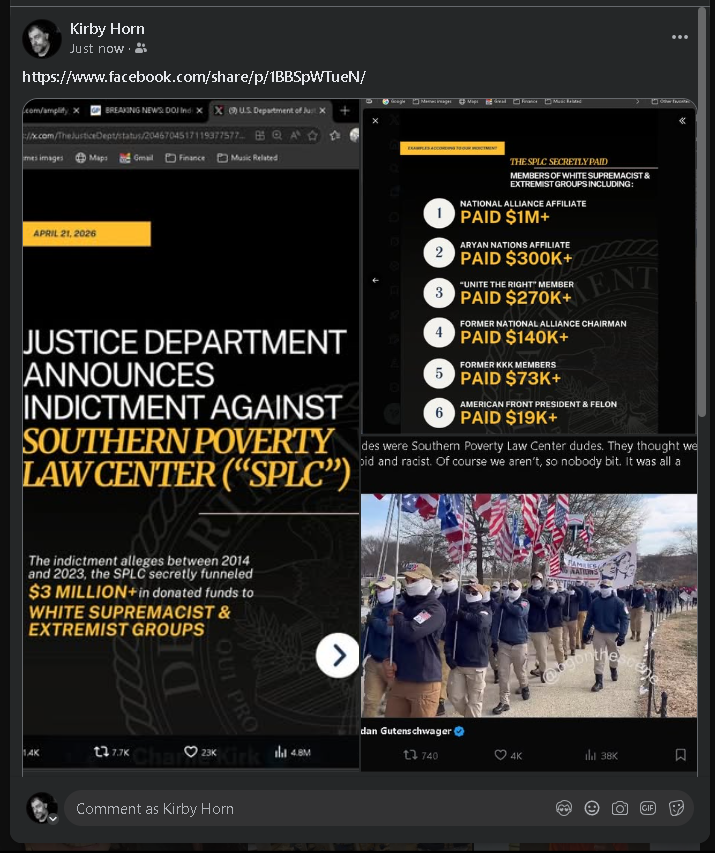Click the Maps bookmark
Viewport: 715px width, 853px height.
[91, 158]
